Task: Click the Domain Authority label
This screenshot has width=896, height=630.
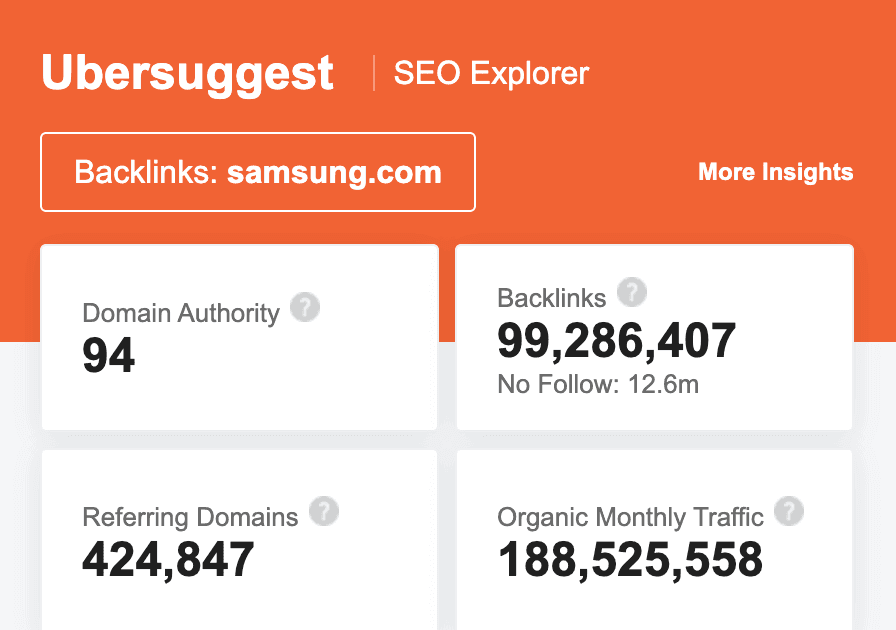Action: tap(181, 313)
